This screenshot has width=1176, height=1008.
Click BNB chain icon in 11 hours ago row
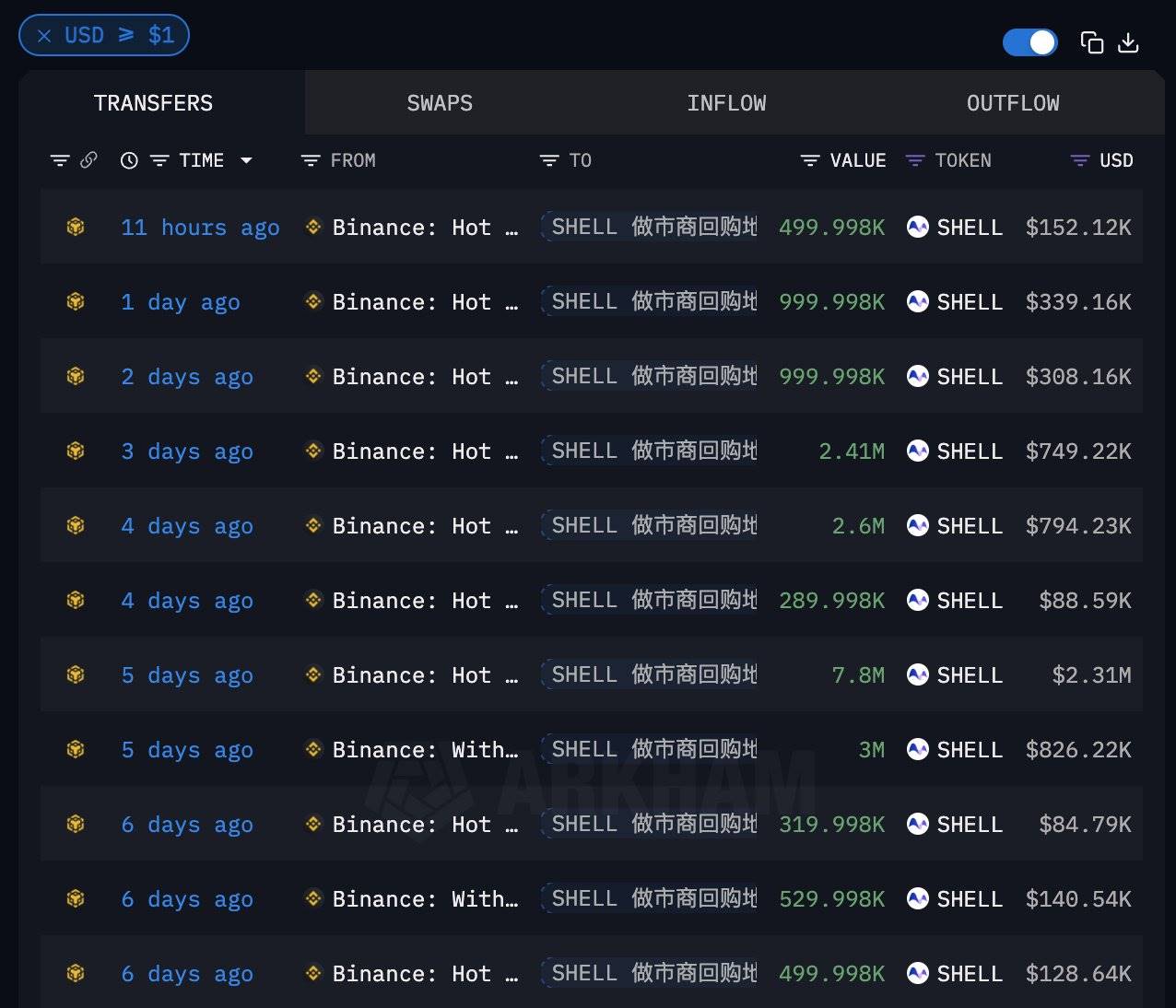[76, 227]
